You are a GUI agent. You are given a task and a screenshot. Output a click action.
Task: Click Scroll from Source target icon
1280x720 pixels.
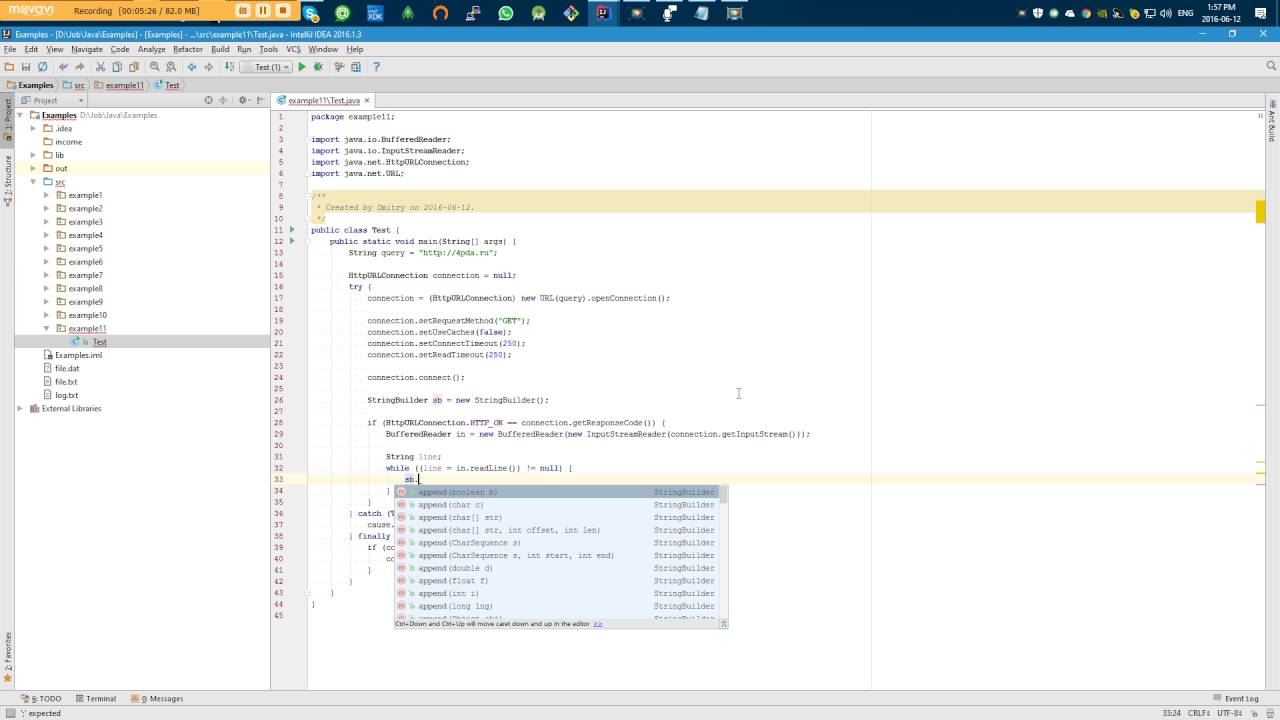[208, 100]
